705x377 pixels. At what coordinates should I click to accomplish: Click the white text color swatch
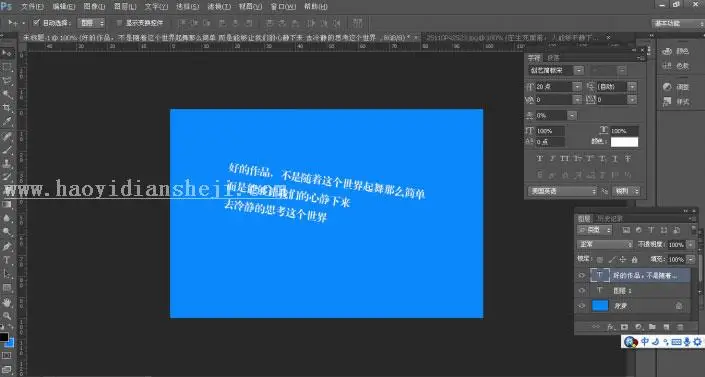(624, 142)
